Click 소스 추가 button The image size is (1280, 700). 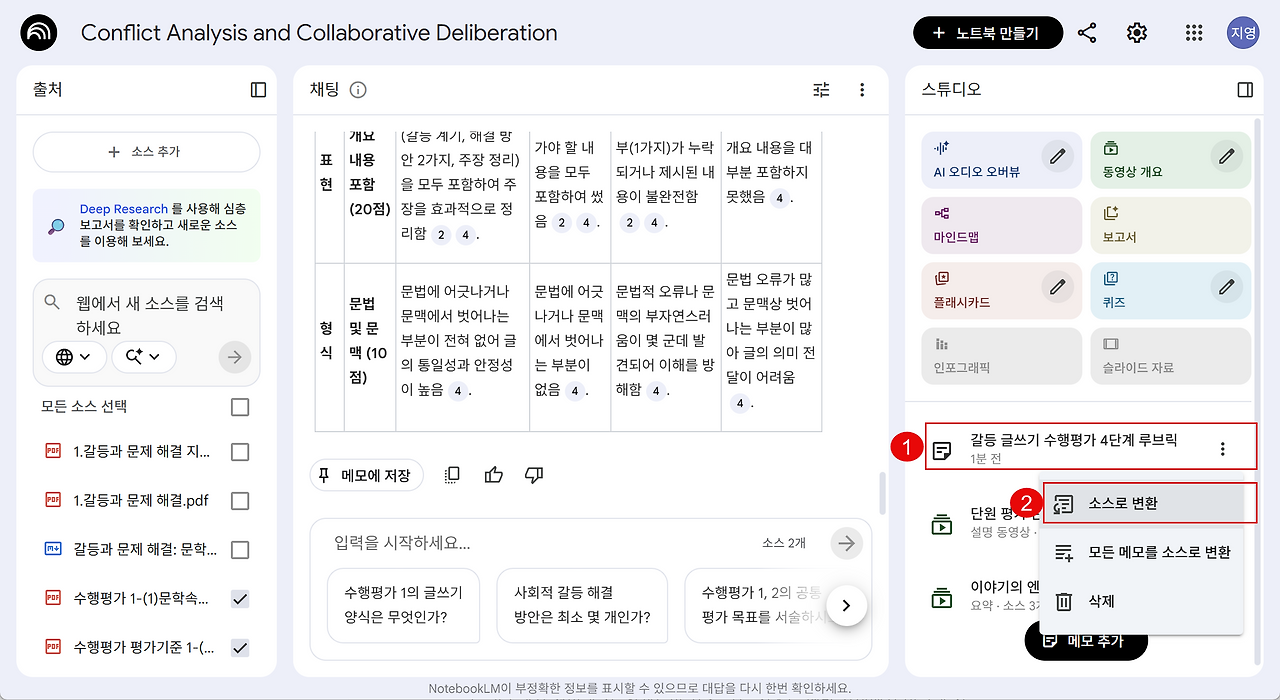point(146,152)
